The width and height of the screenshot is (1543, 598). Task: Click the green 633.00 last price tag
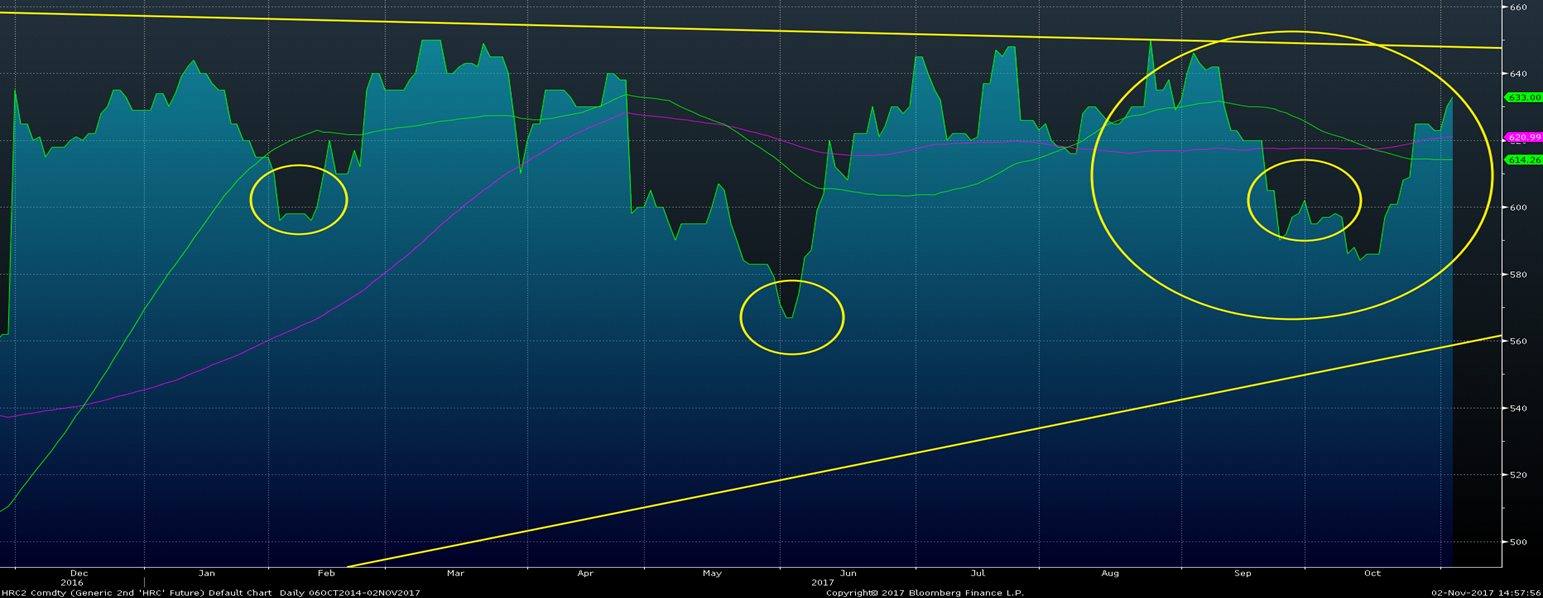(x=1523, y=98)
